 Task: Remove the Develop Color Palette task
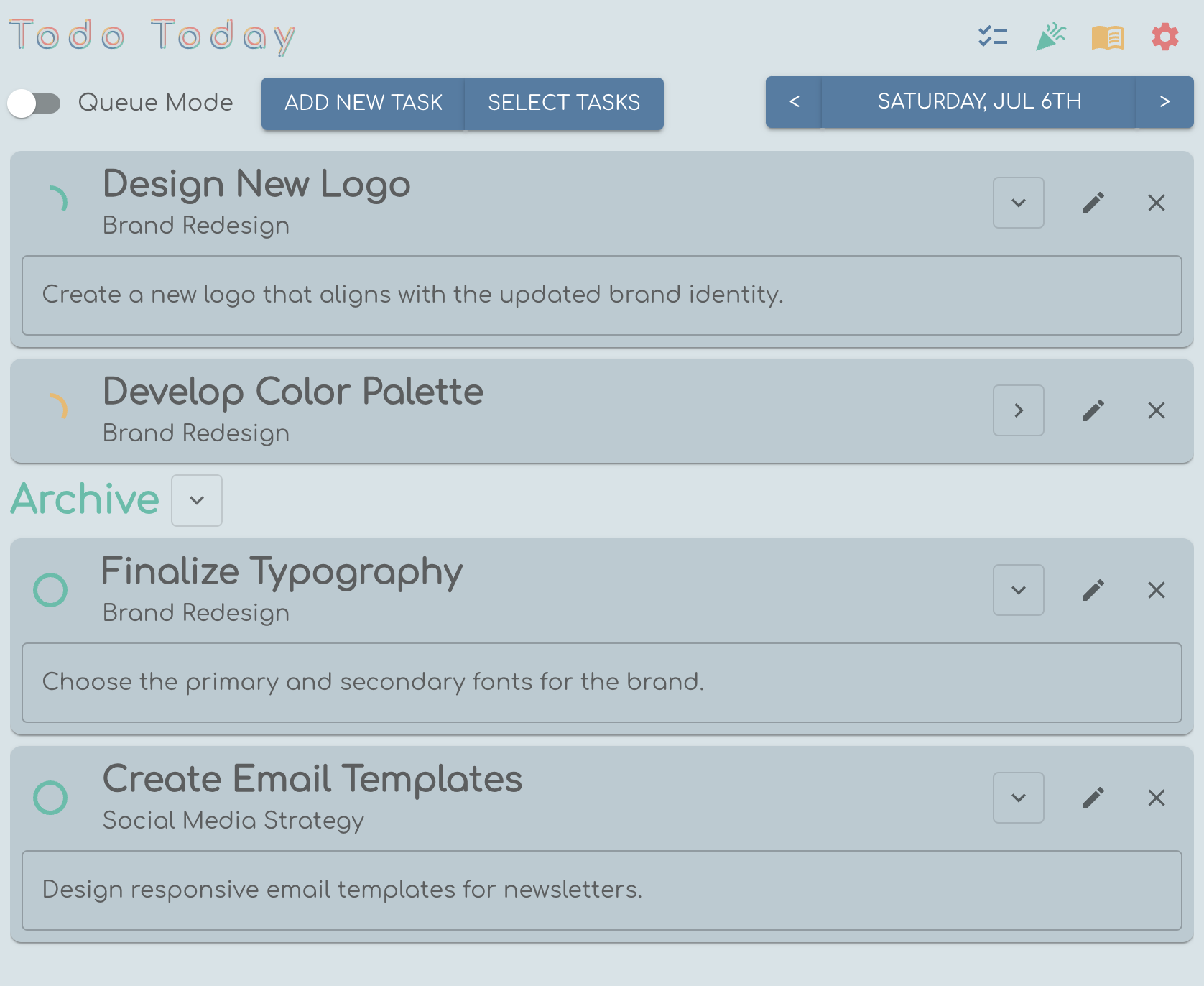[1157, 410]
